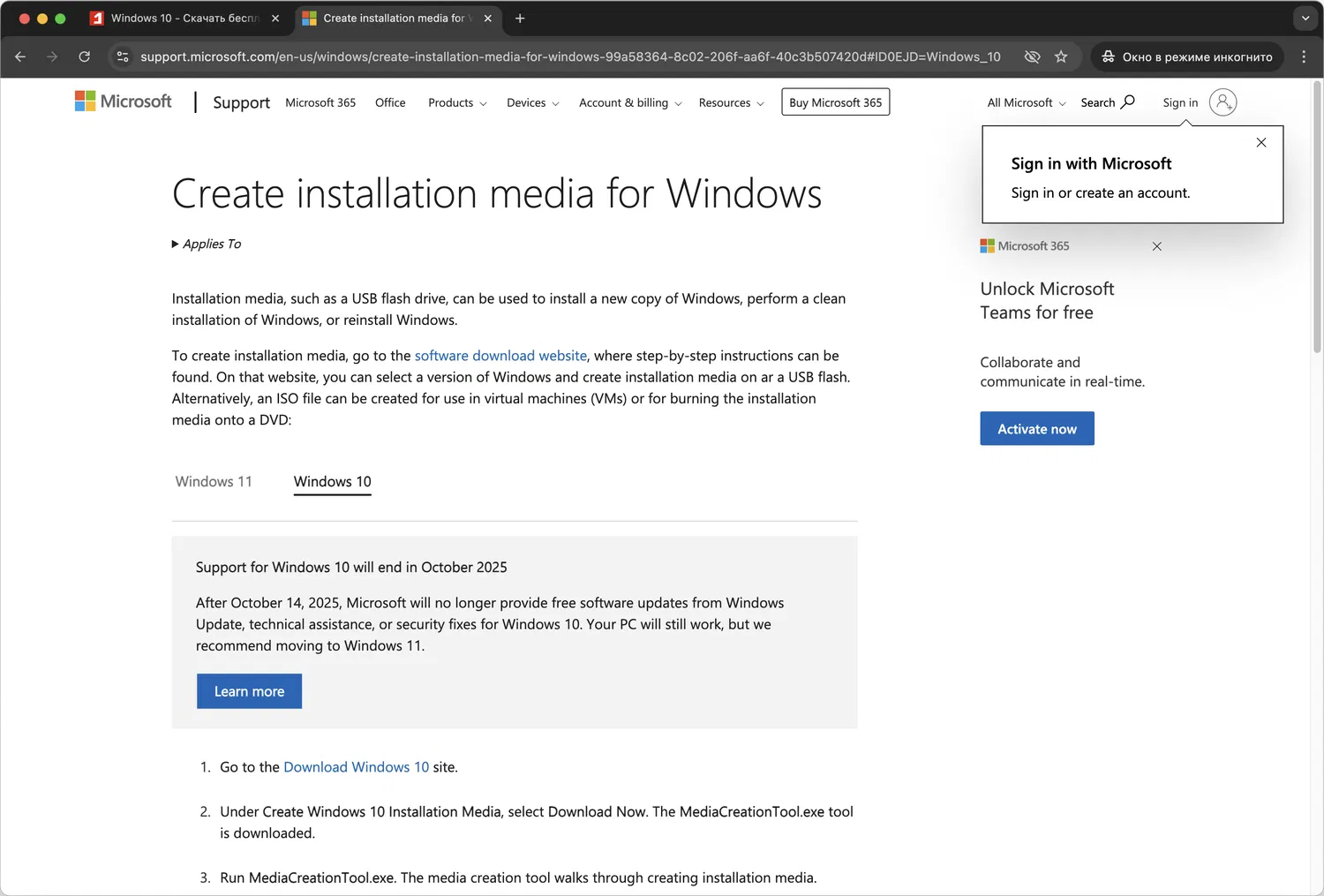
Task: Open the Account & billing dropdown
Action: (x=629, y=103)
